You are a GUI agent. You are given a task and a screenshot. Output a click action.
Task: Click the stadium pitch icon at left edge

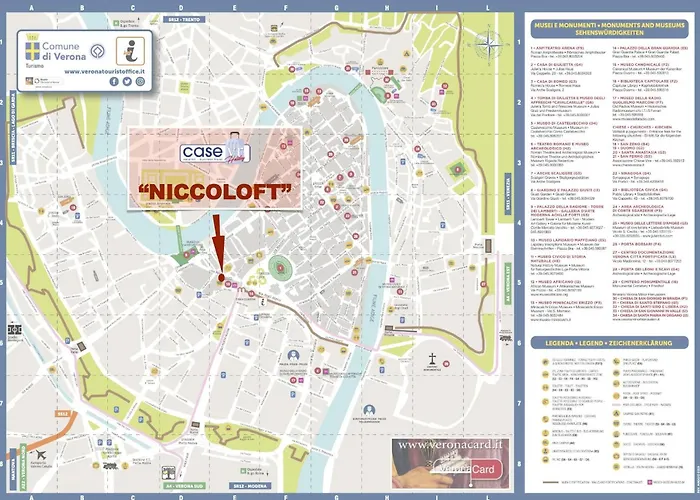pyautogui.click(x=14, y=330)
